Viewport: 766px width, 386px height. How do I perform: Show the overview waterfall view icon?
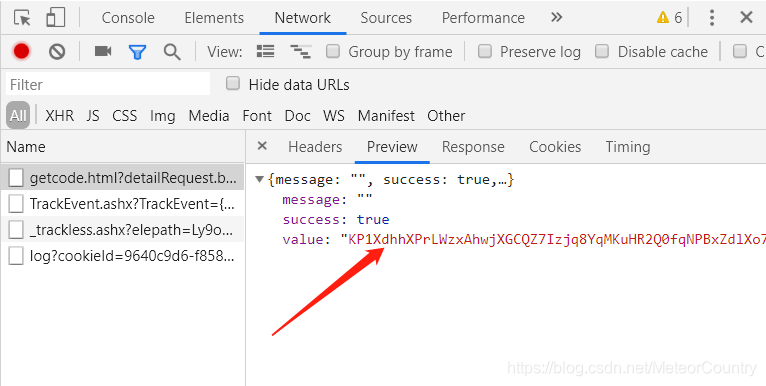point(300,51)
